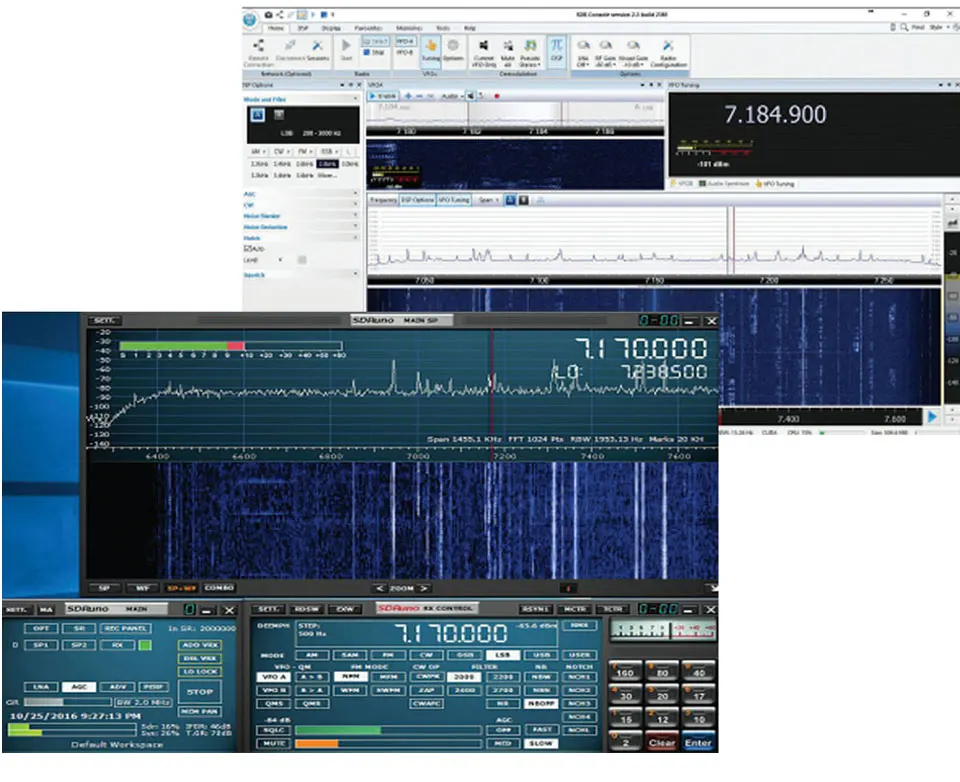The height and width of the screenshot is (782, 960).
Task: Open the Radio Configuration icon
Action: pyautogui.click(x=668, y=45)
